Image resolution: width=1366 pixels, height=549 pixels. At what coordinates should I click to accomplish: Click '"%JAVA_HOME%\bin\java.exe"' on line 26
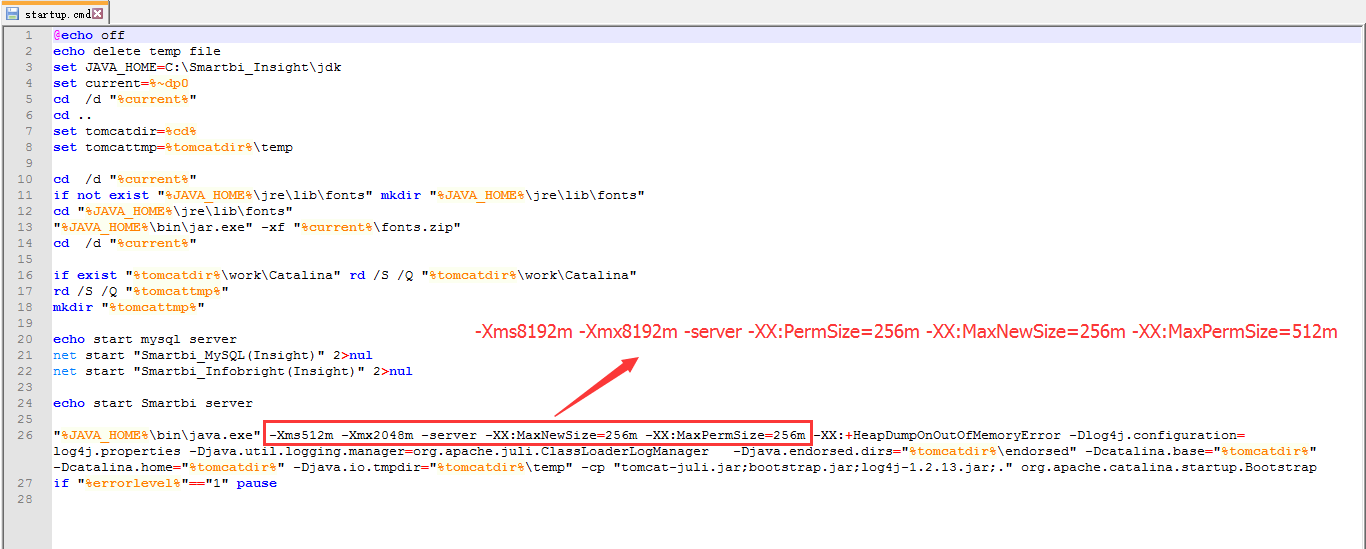tap(157, 435)
